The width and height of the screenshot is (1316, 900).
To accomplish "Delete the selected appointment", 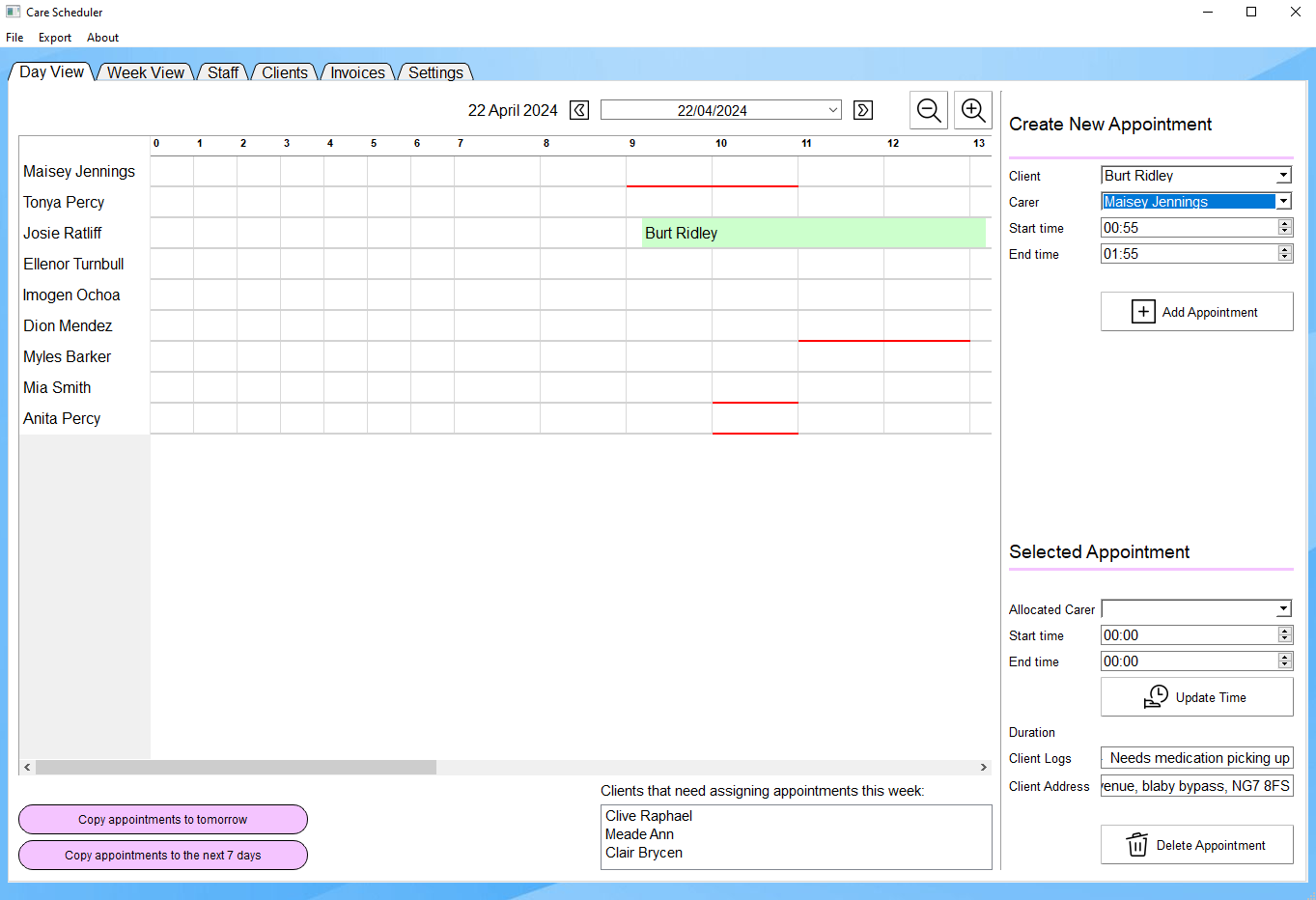I will click(x=1196, y=845).
